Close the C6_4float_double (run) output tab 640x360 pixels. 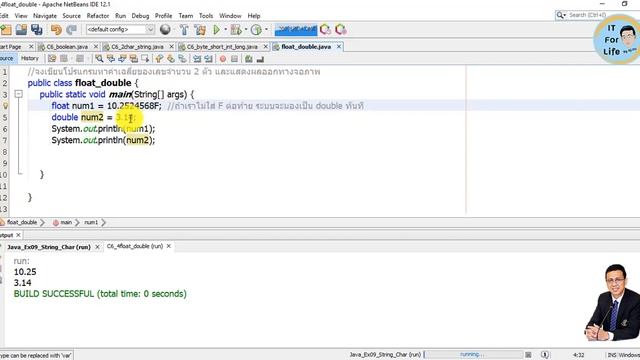point(169,246)
